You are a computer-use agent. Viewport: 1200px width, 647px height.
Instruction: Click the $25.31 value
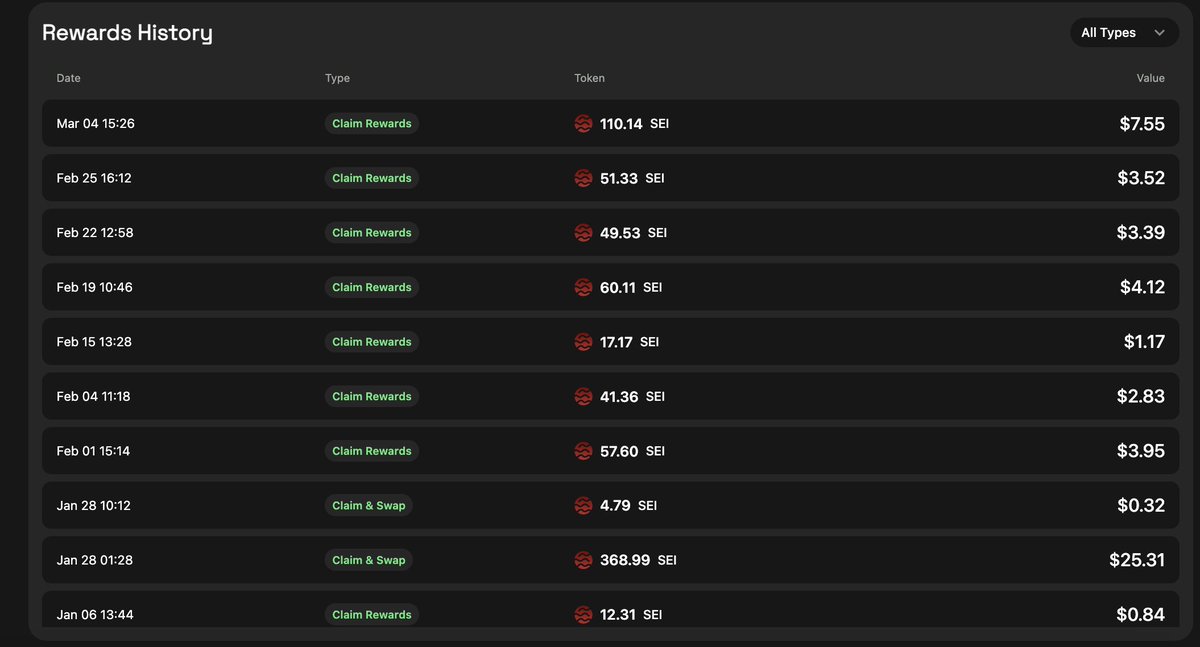[x=1137, y=560]
